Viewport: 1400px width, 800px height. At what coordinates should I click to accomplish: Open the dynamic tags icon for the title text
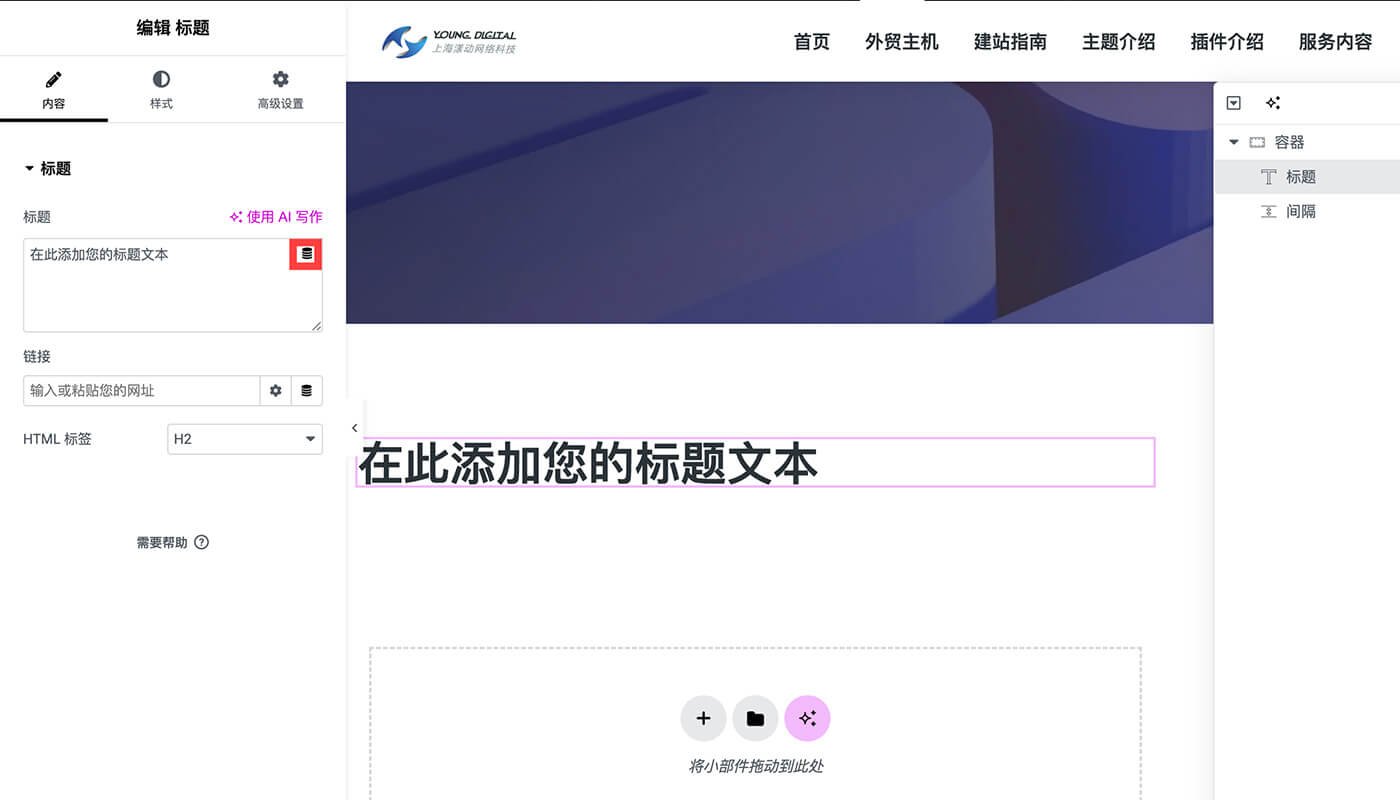click(x=307, y=254)
